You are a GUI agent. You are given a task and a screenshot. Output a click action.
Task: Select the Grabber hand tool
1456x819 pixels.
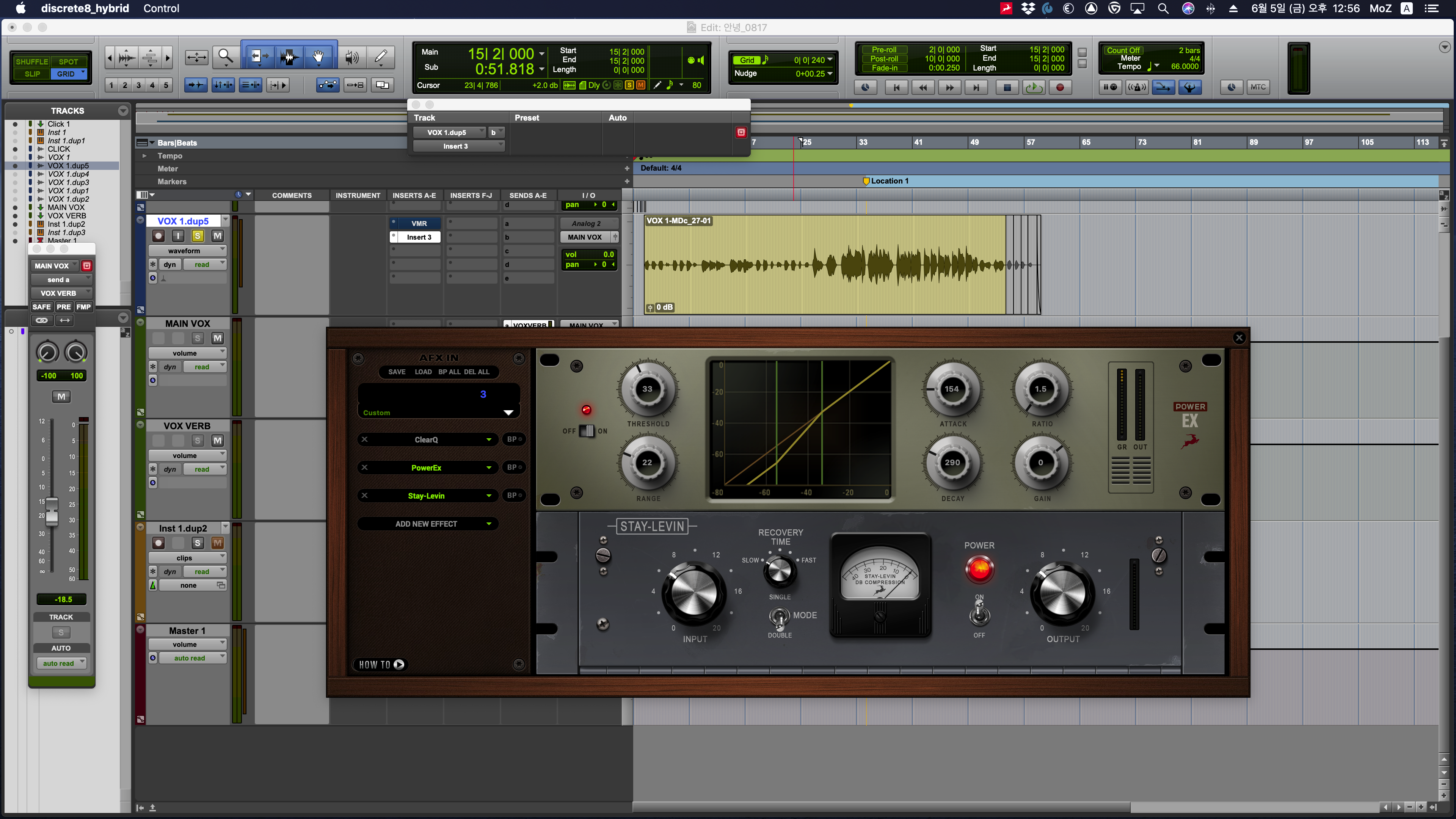point(319,56)
